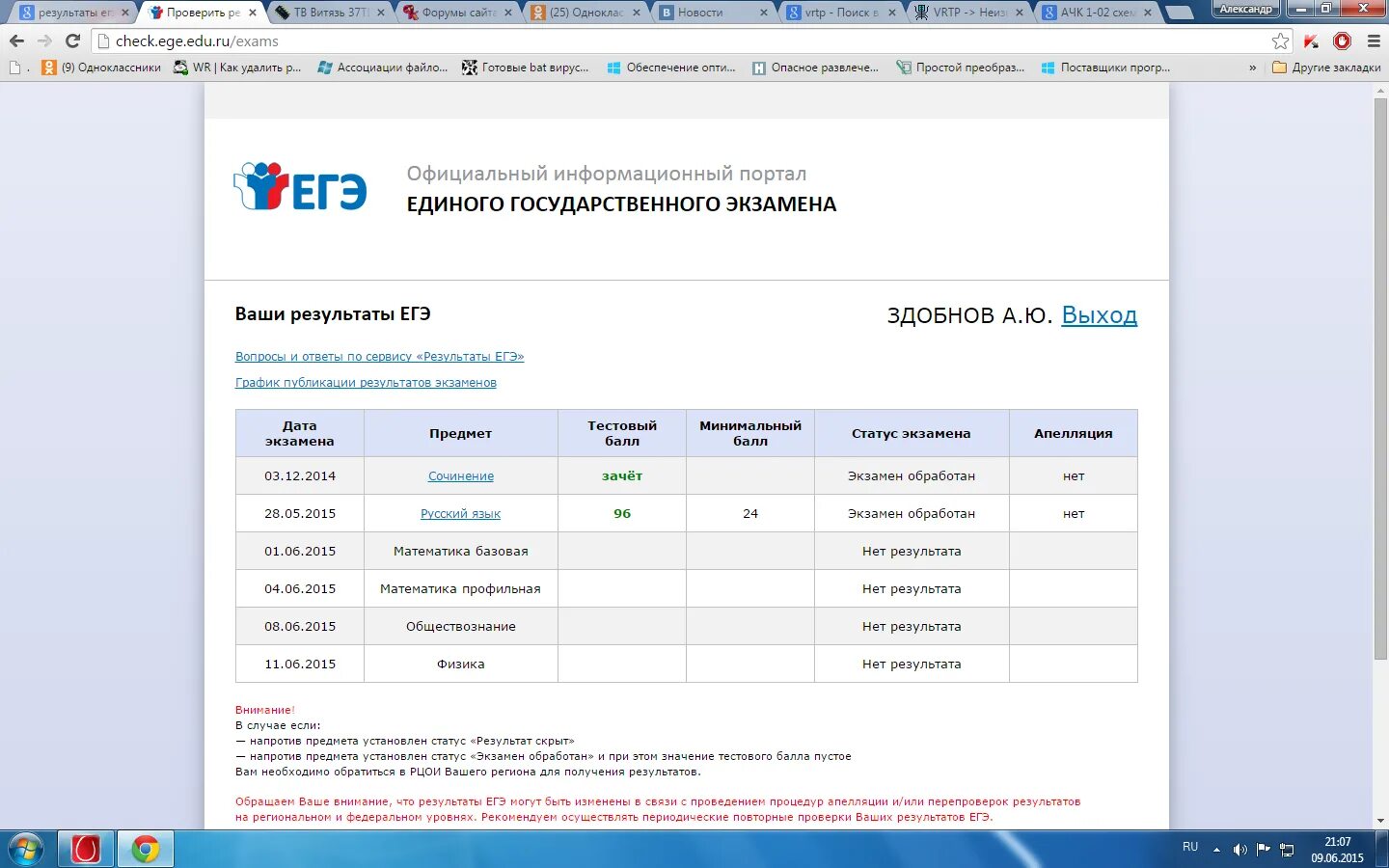Click the browser forward arrow
This screenshot has height=868, width=1389.
pyautogui.click(x=44, y=41)
